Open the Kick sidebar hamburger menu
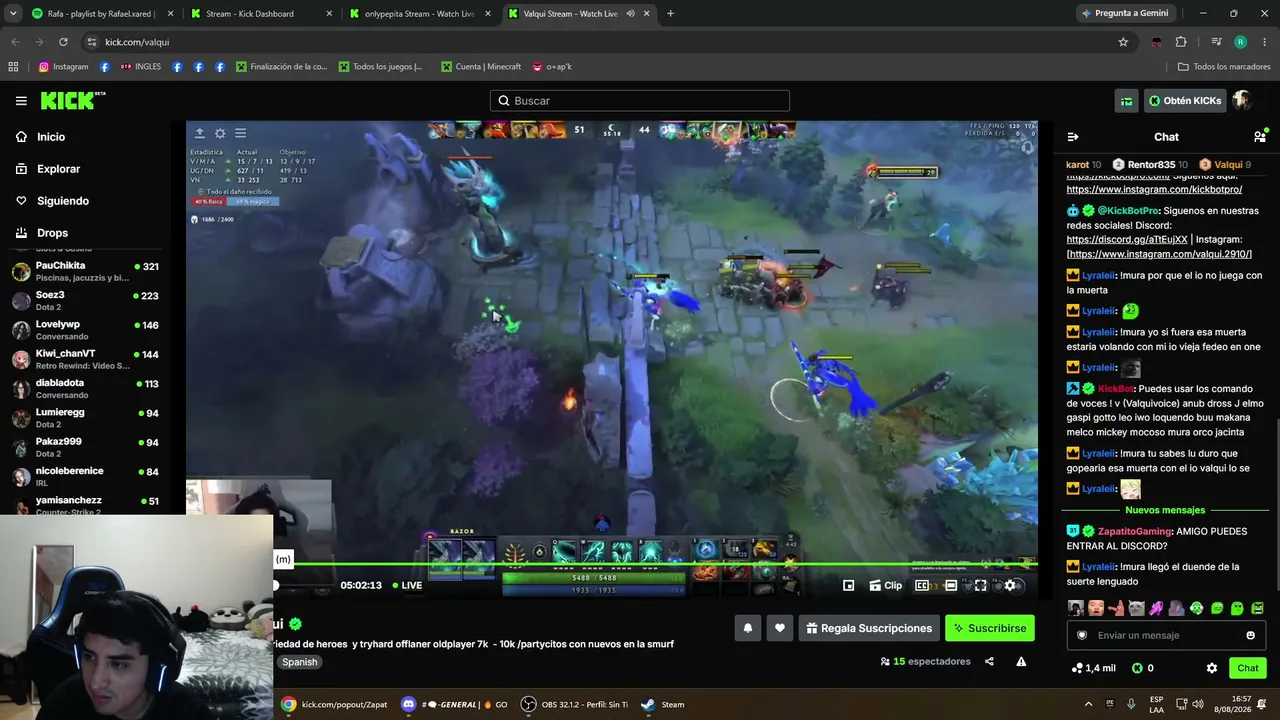 [21, 101]
